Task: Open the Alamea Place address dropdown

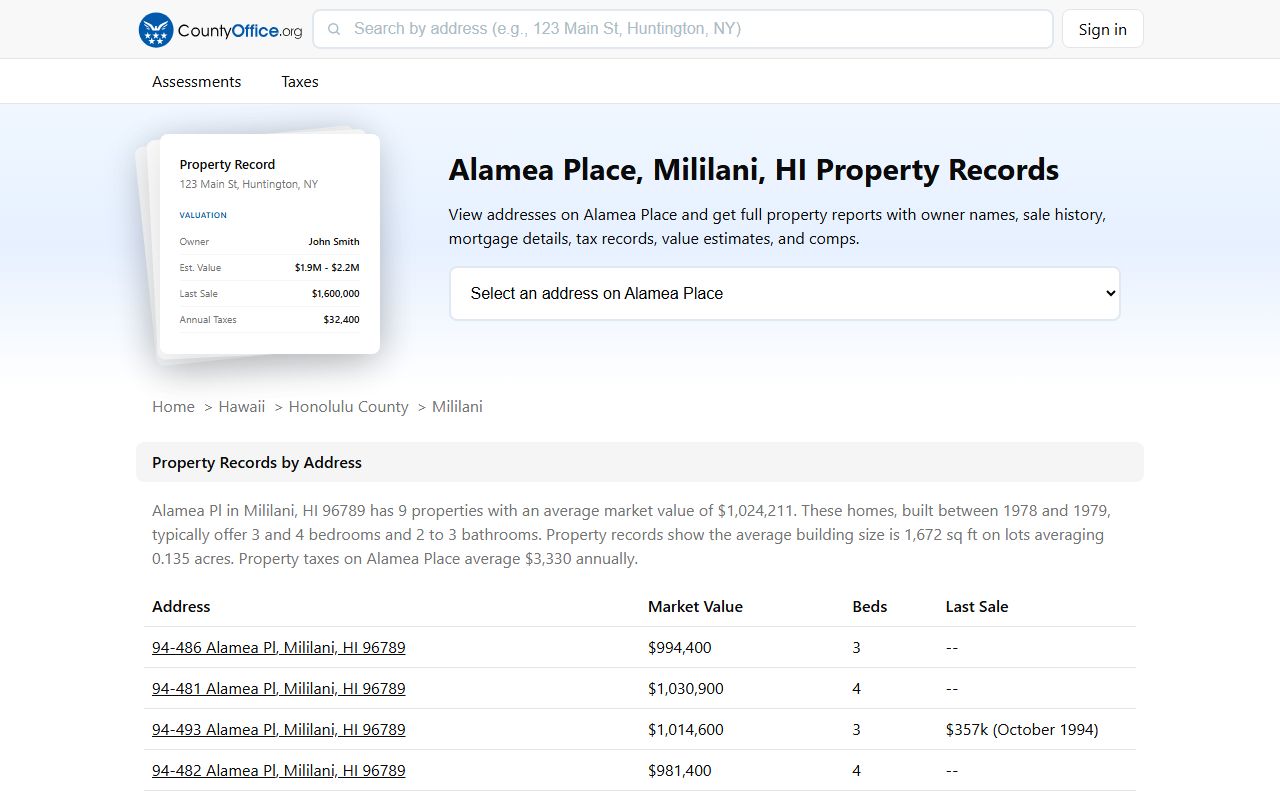Action: [x=785, y=293]
